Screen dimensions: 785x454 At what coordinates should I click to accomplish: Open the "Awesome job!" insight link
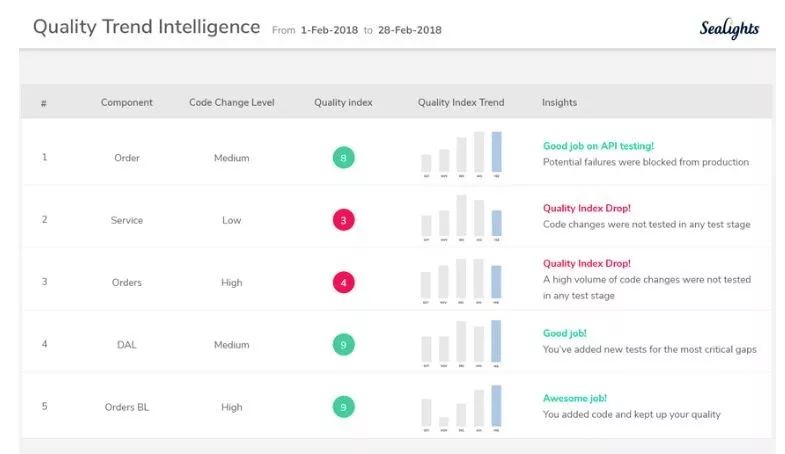(574, 398)
